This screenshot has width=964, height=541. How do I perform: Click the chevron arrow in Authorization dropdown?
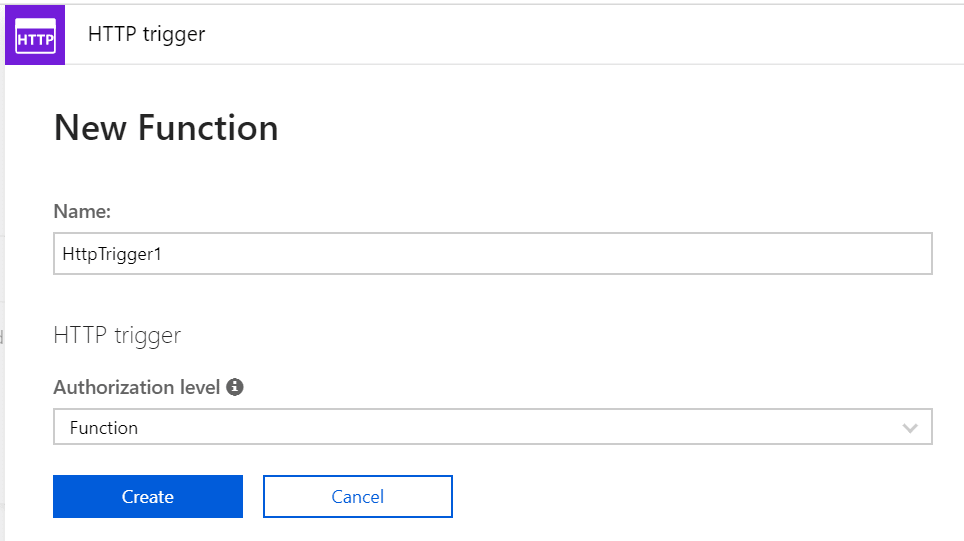pos(910,428)
